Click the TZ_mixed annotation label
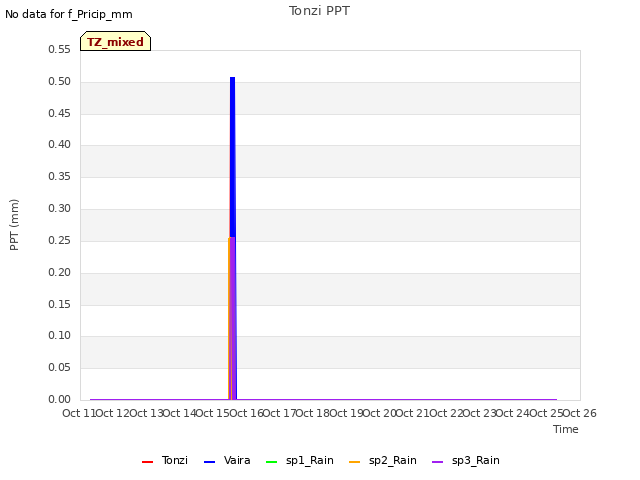The image size is (640, 480). pos(116,41)
